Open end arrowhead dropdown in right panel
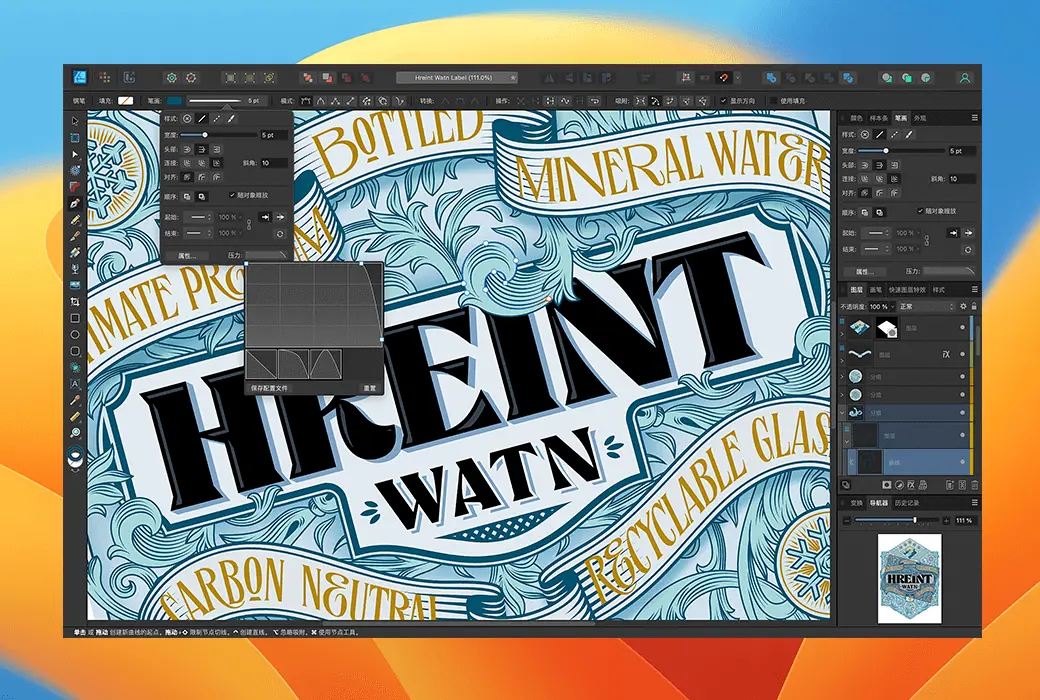Viewport: 1040px width, 700px height. tap(877, 249)
